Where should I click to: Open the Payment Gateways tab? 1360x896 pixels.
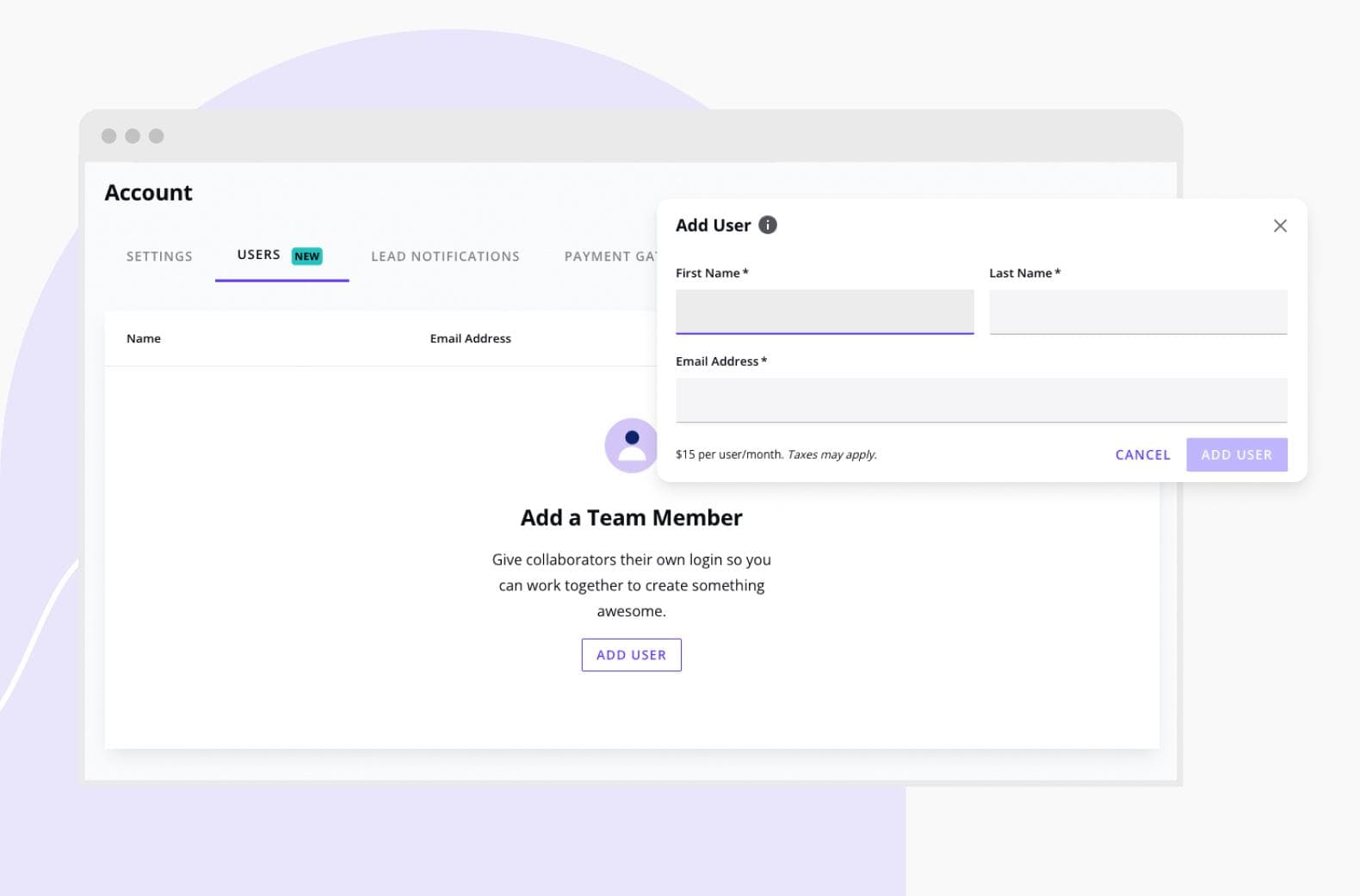pos(610,256)
